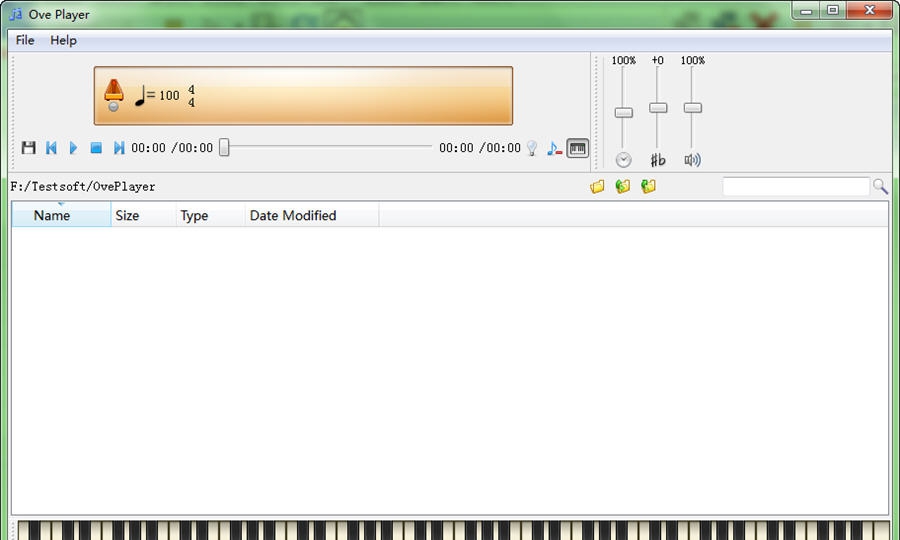Image resolution: width=900 pixels, height=540 pixels.
Task: Maximize the Ove Player window
Action: coord(833,10)
